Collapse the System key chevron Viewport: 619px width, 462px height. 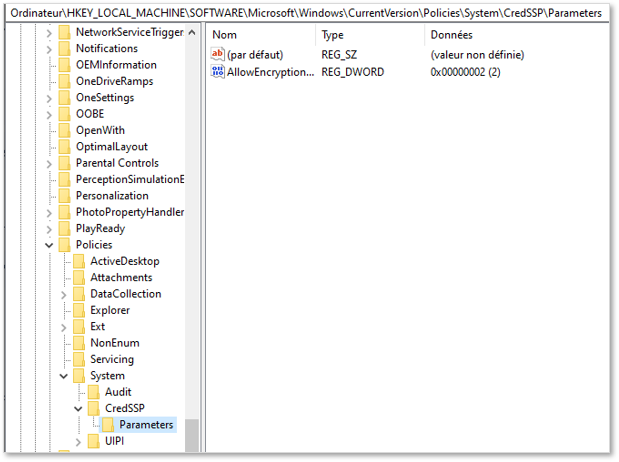click(x=64, y=376)
